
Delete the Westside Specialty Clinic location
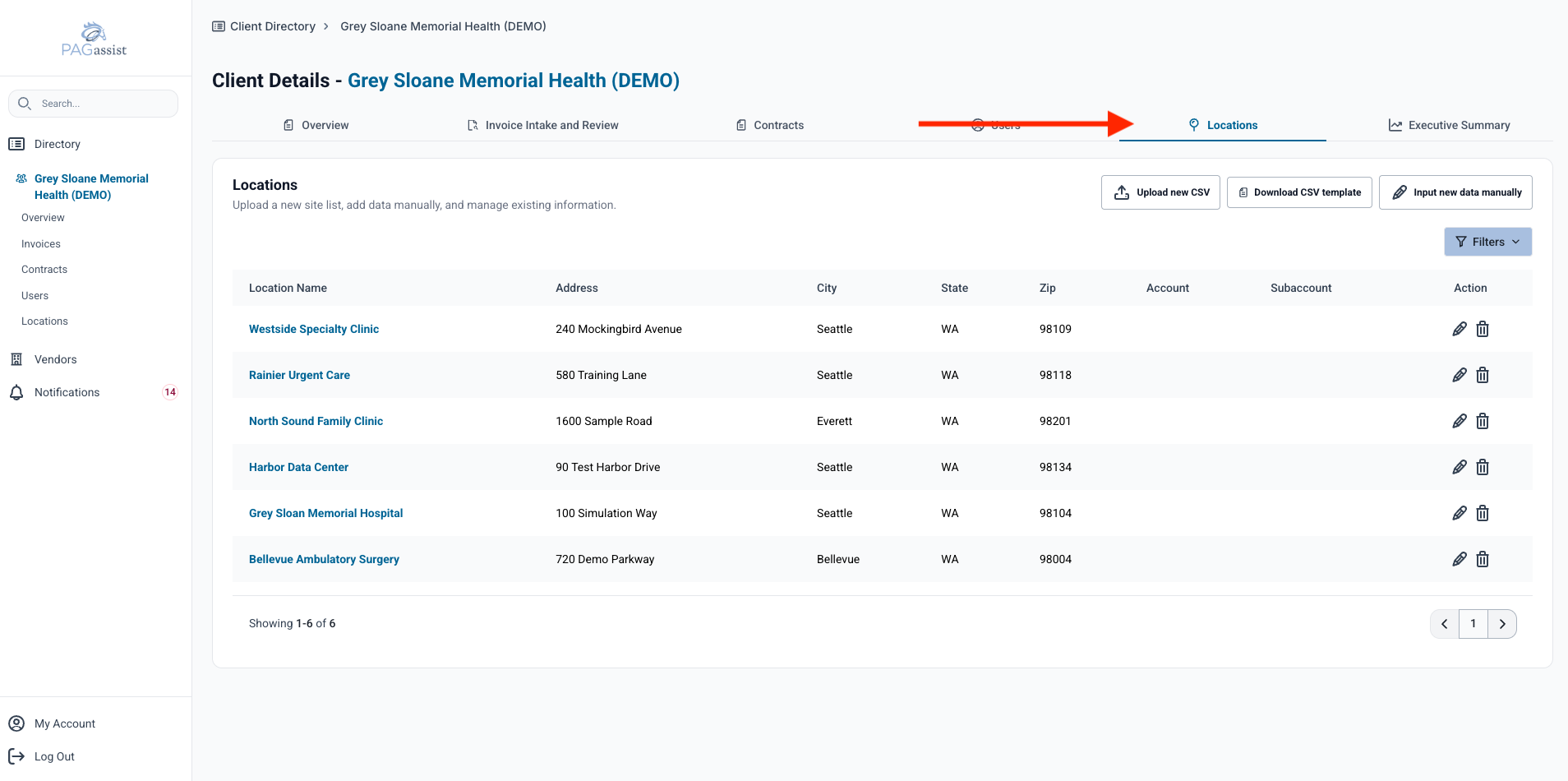click(1483, 329)
